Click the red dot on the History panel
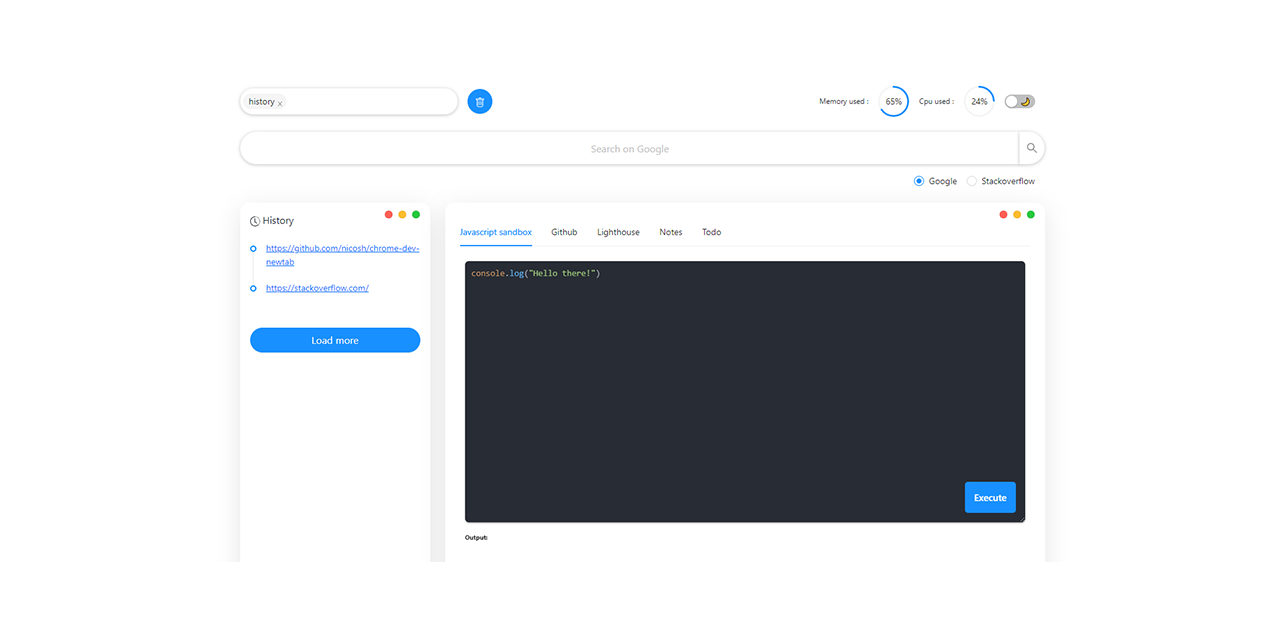The height and width of the screenshot is (640, 1280). [388, 214]
